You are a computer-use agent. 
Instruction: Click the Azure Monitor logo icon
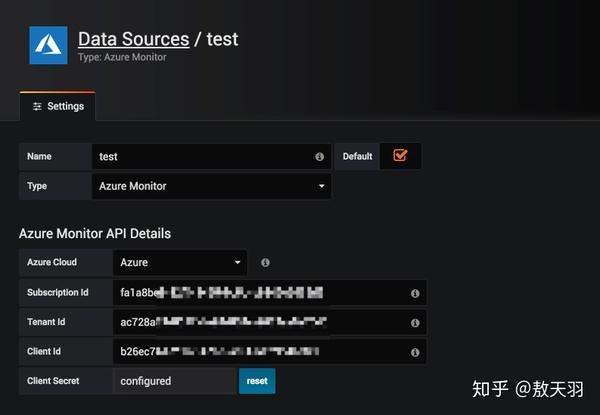[x=48, y=46]
